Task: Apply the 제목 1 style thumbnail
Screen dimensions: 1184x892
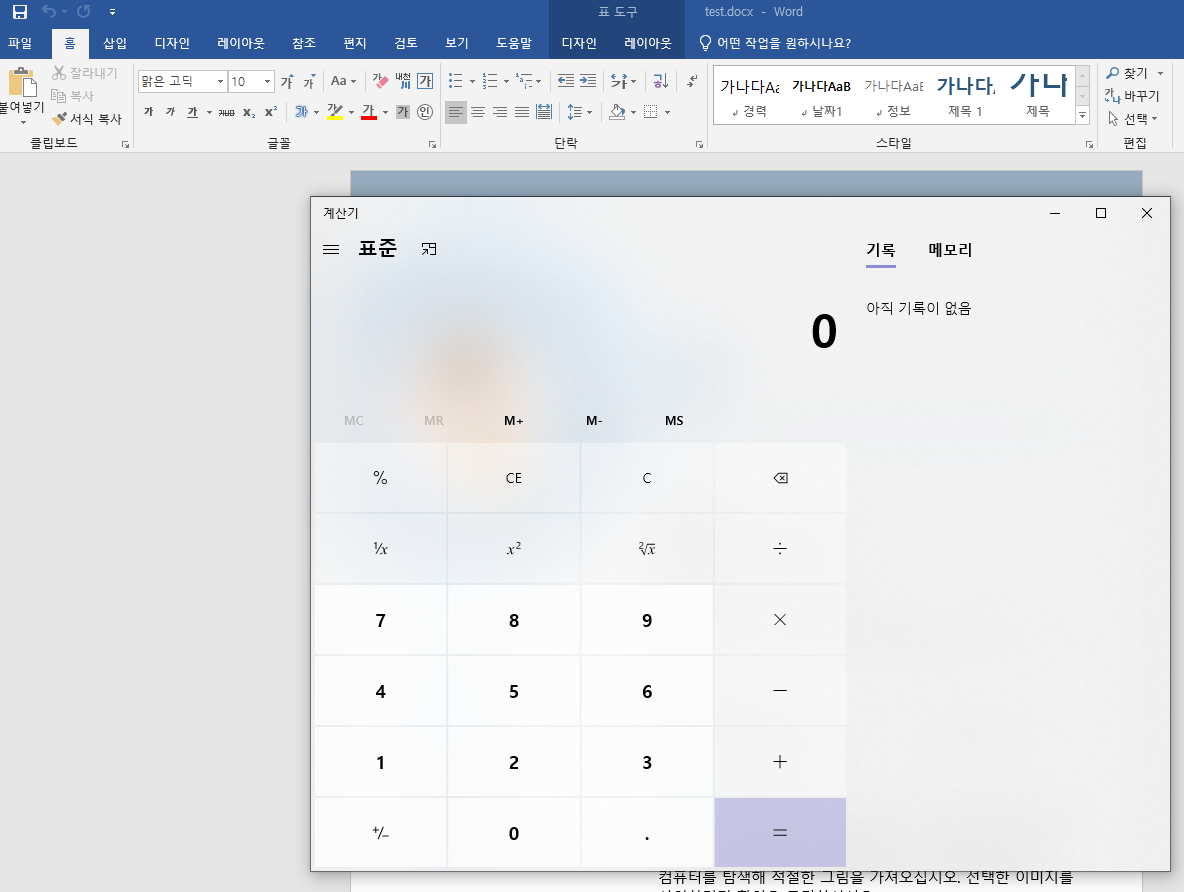Action: pos(965,95)
